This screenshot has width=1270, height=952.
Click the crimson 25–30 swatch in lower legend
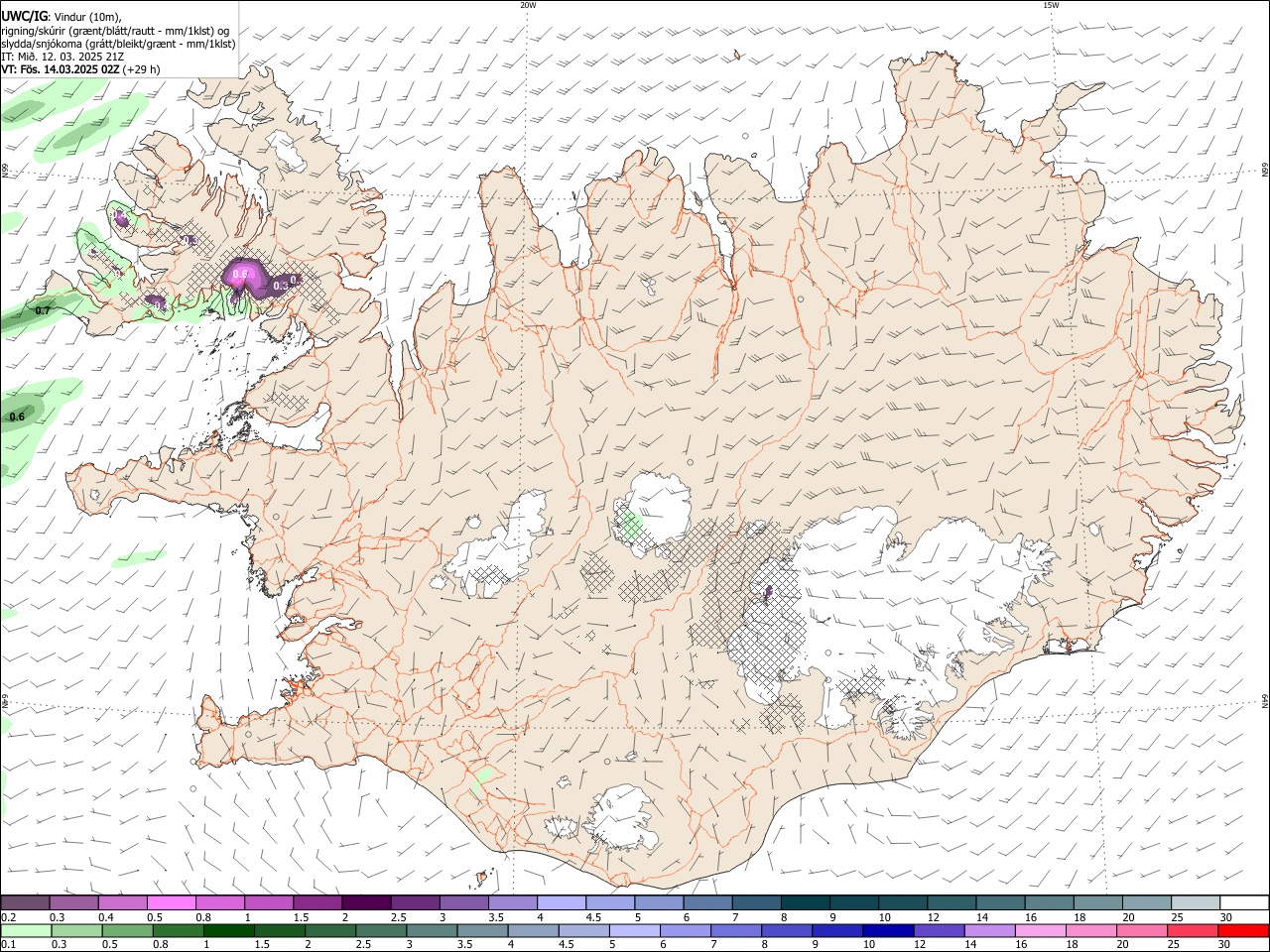pos(1193,930)
